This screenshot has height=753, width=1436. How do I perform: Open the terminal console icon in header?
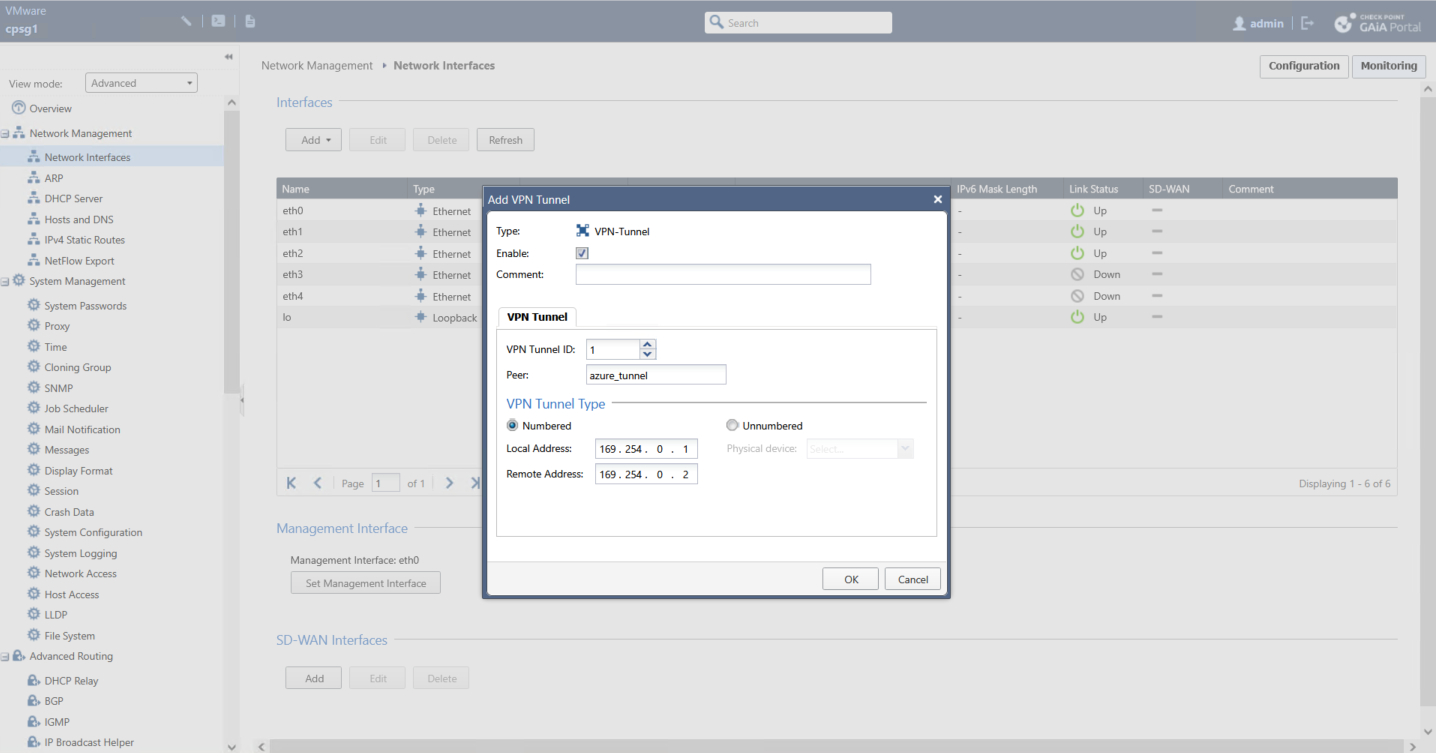click(x=218, y=21)
